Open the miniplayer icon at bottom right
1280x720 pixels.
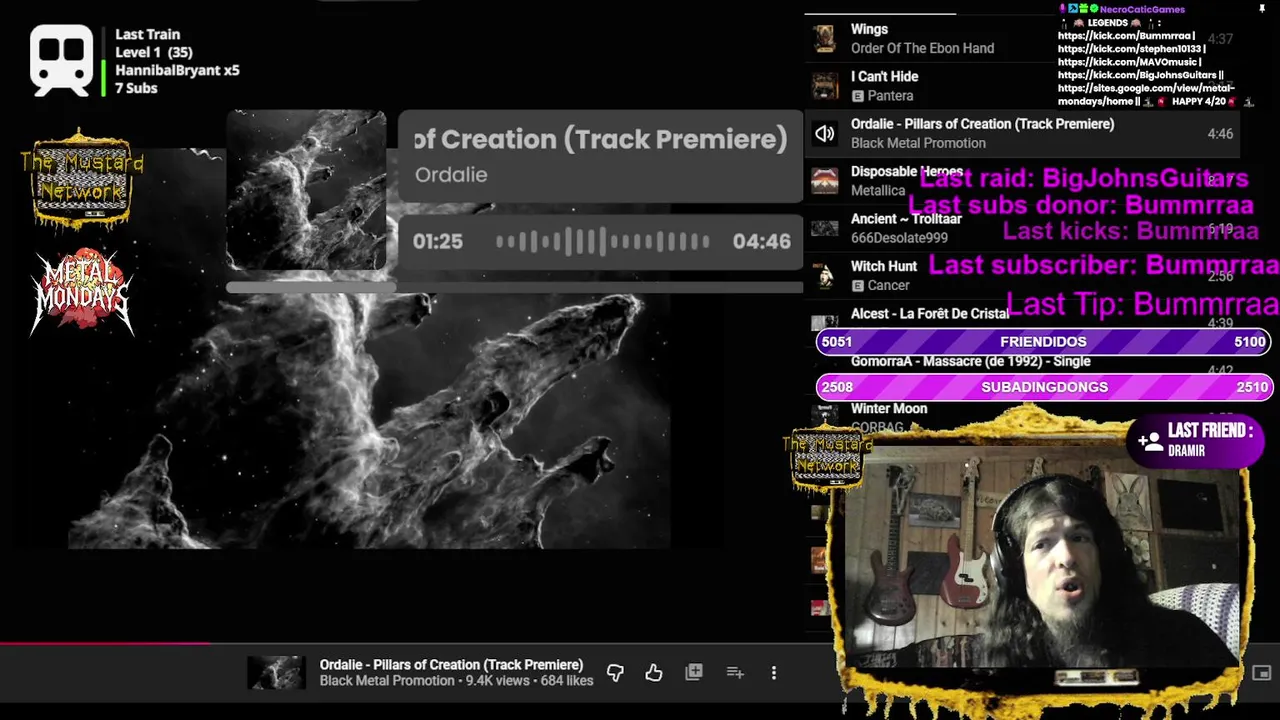[1262, 673]
